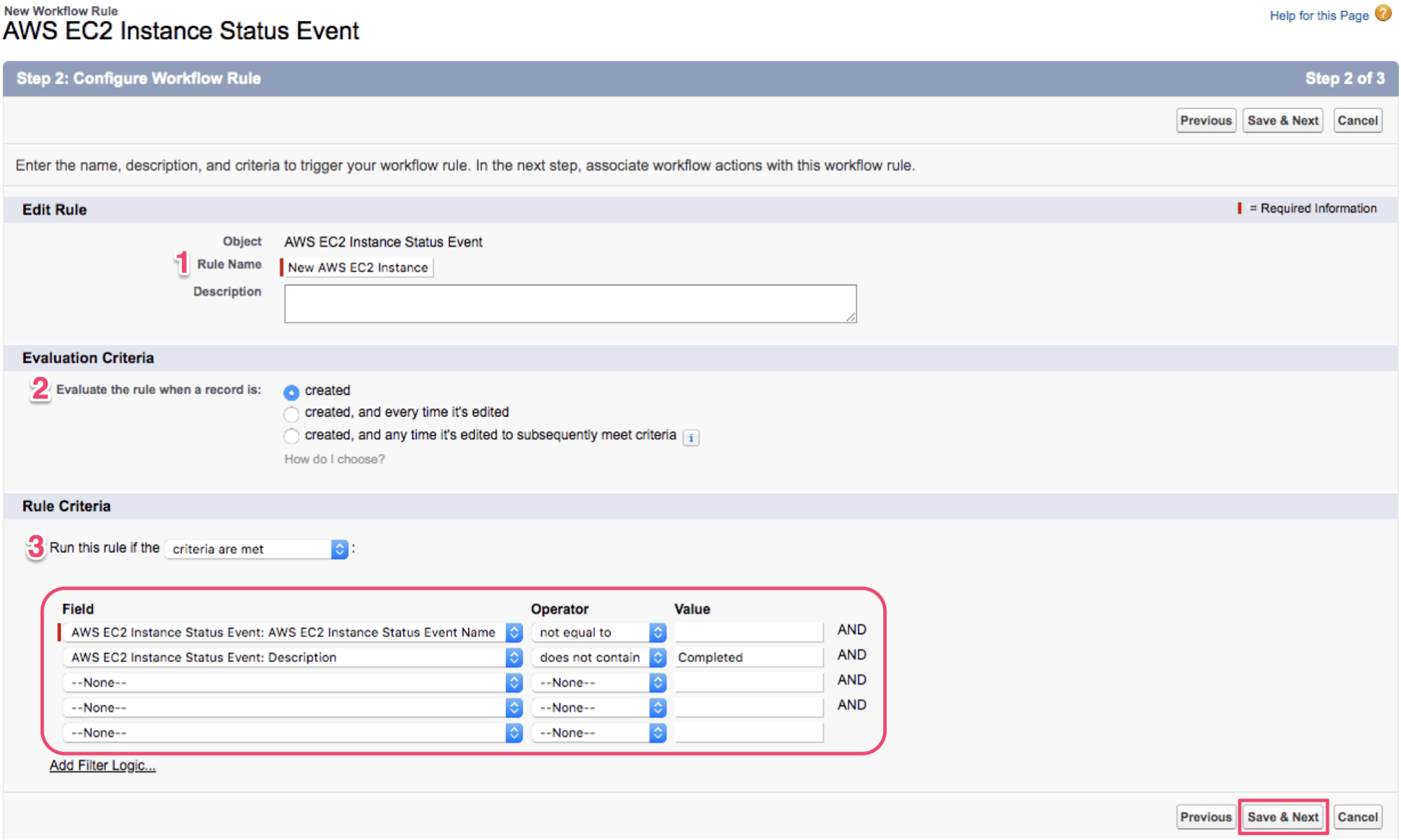Viewport: 1401px width, 840px height.
Task: Click the help question mark icon
Action: [1383, 14]
